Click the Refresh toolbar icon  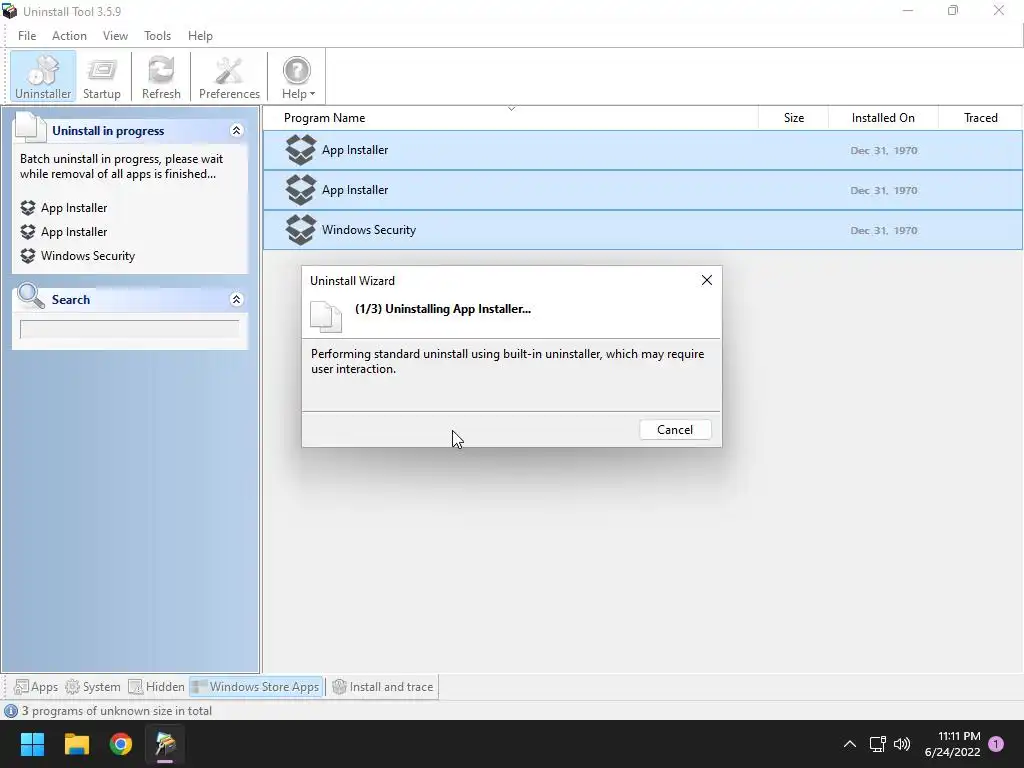pos(161,77)
